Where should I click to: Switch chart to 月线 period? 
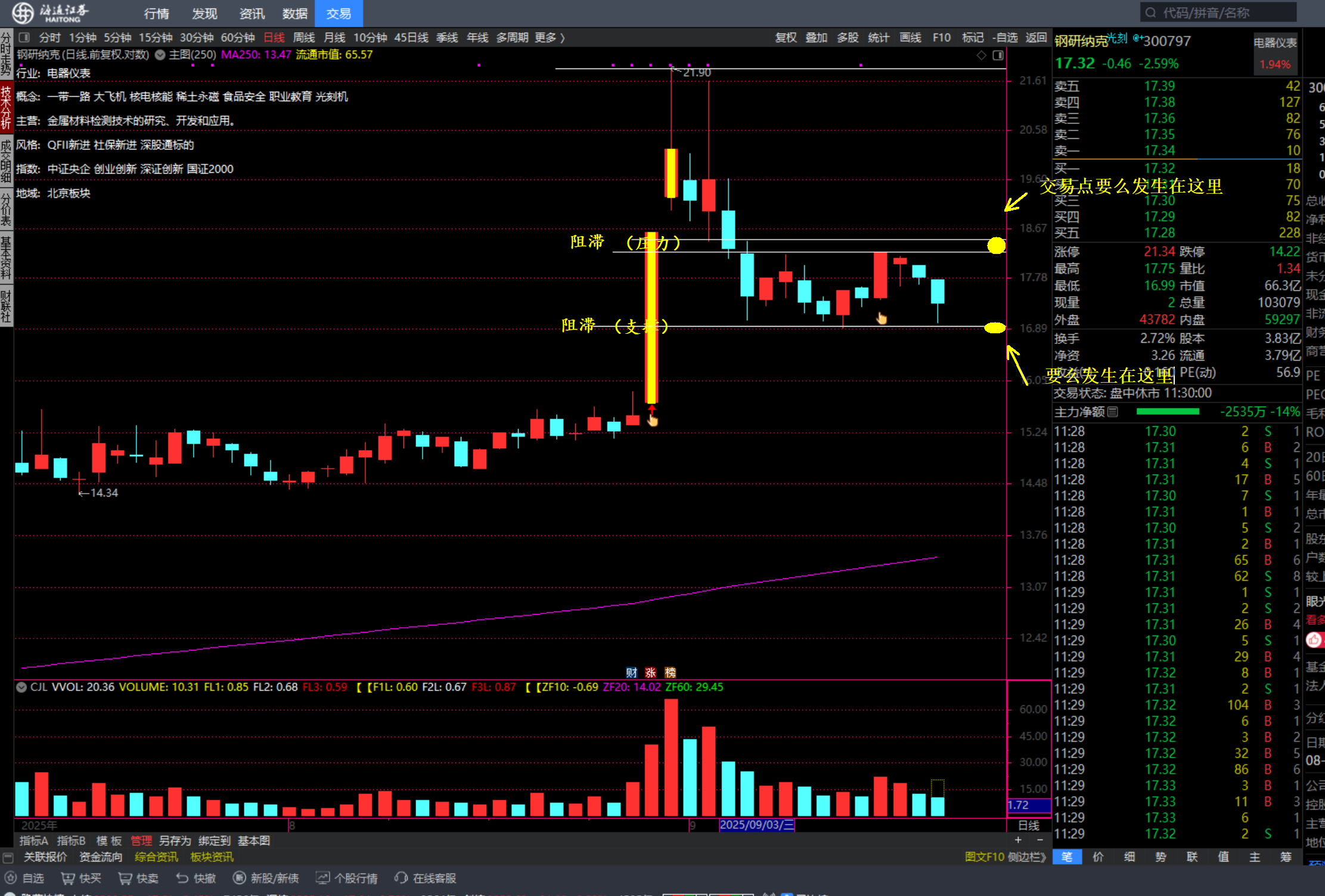point(334,38)
